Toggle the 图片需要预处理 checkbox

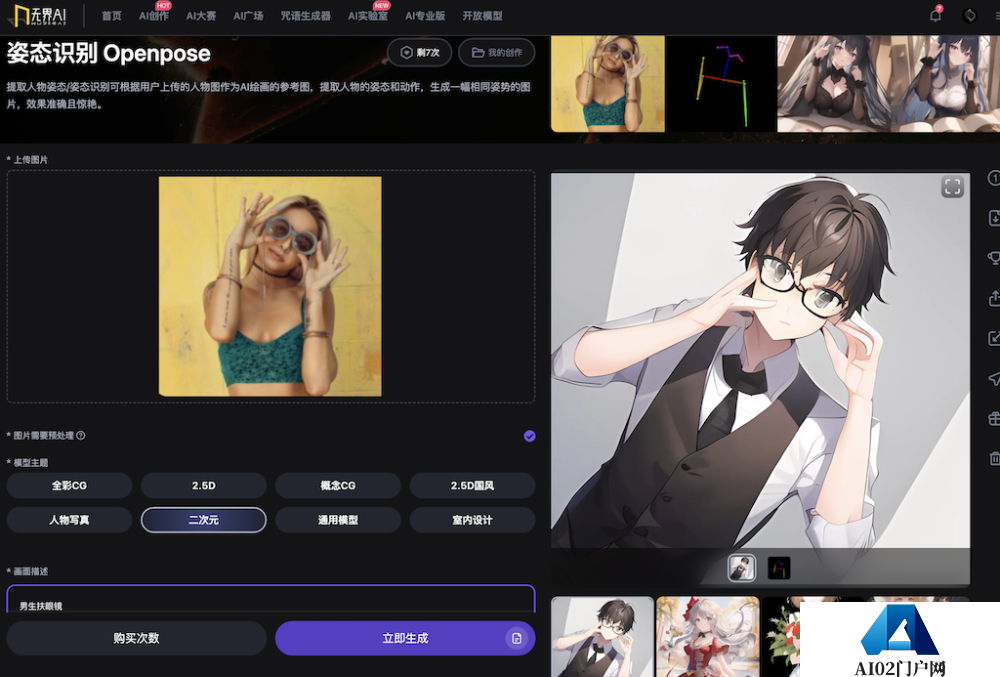point(529,436)
